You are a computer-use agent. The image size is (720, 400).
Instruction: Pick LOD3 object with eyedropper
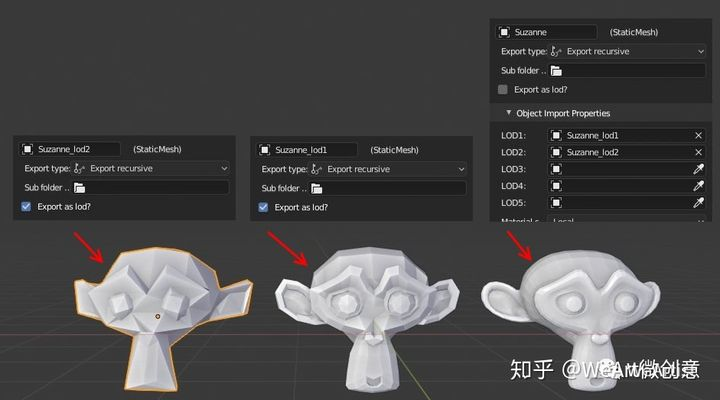[x=698, y=169]
